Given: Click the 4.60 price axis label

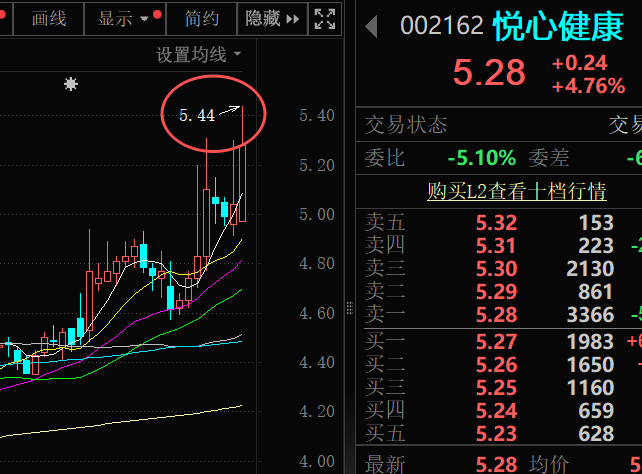Looking at the screenshot, I should [x=317, y=314].
